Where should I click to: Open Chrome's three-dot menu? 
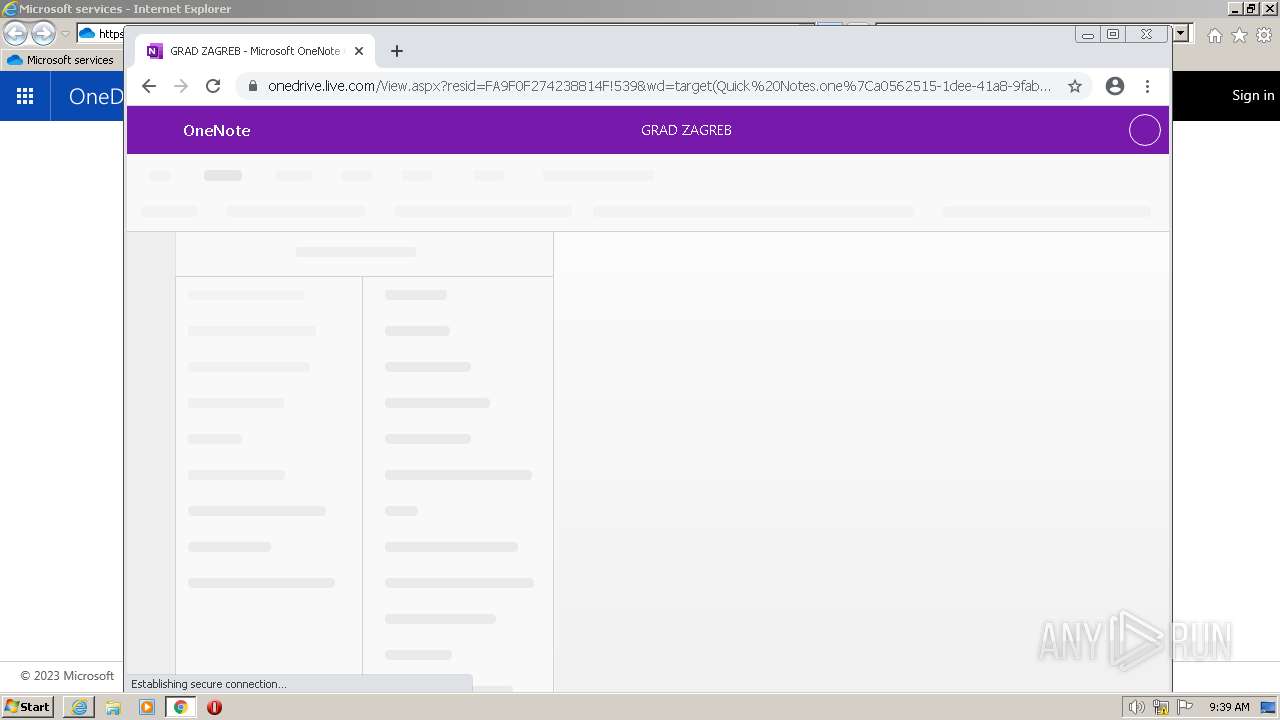pos(1147,86)
